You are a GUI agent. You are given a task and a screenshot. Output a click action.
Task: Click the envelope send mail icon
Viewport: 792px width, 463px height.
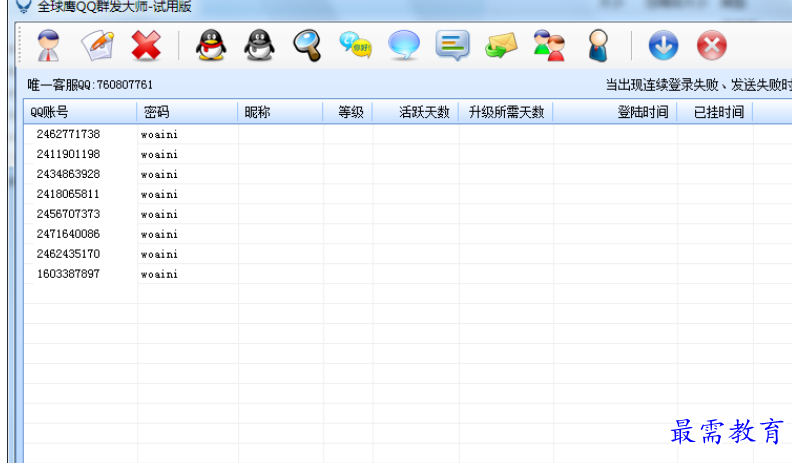pyautogui.click(x=501, y=45)
